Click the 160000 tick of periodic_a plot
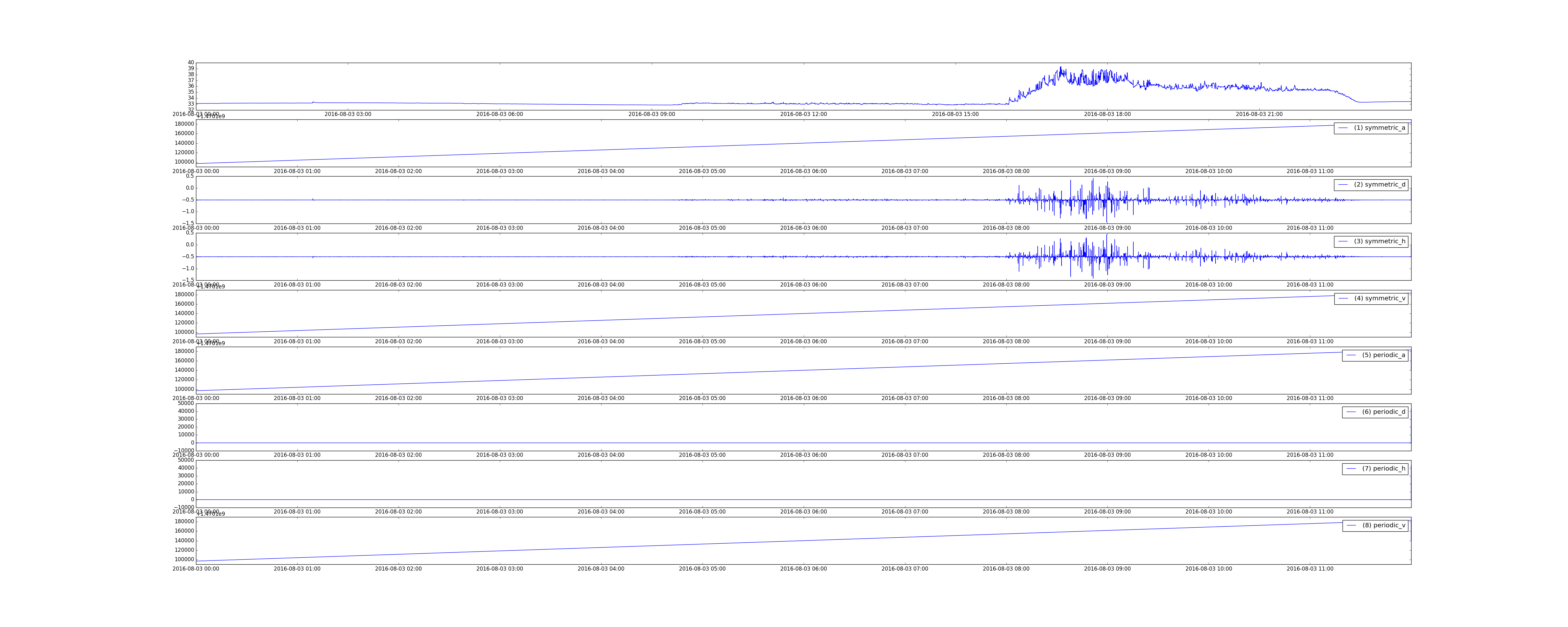Screen dimensions: 1568x627 coord(184,361)
